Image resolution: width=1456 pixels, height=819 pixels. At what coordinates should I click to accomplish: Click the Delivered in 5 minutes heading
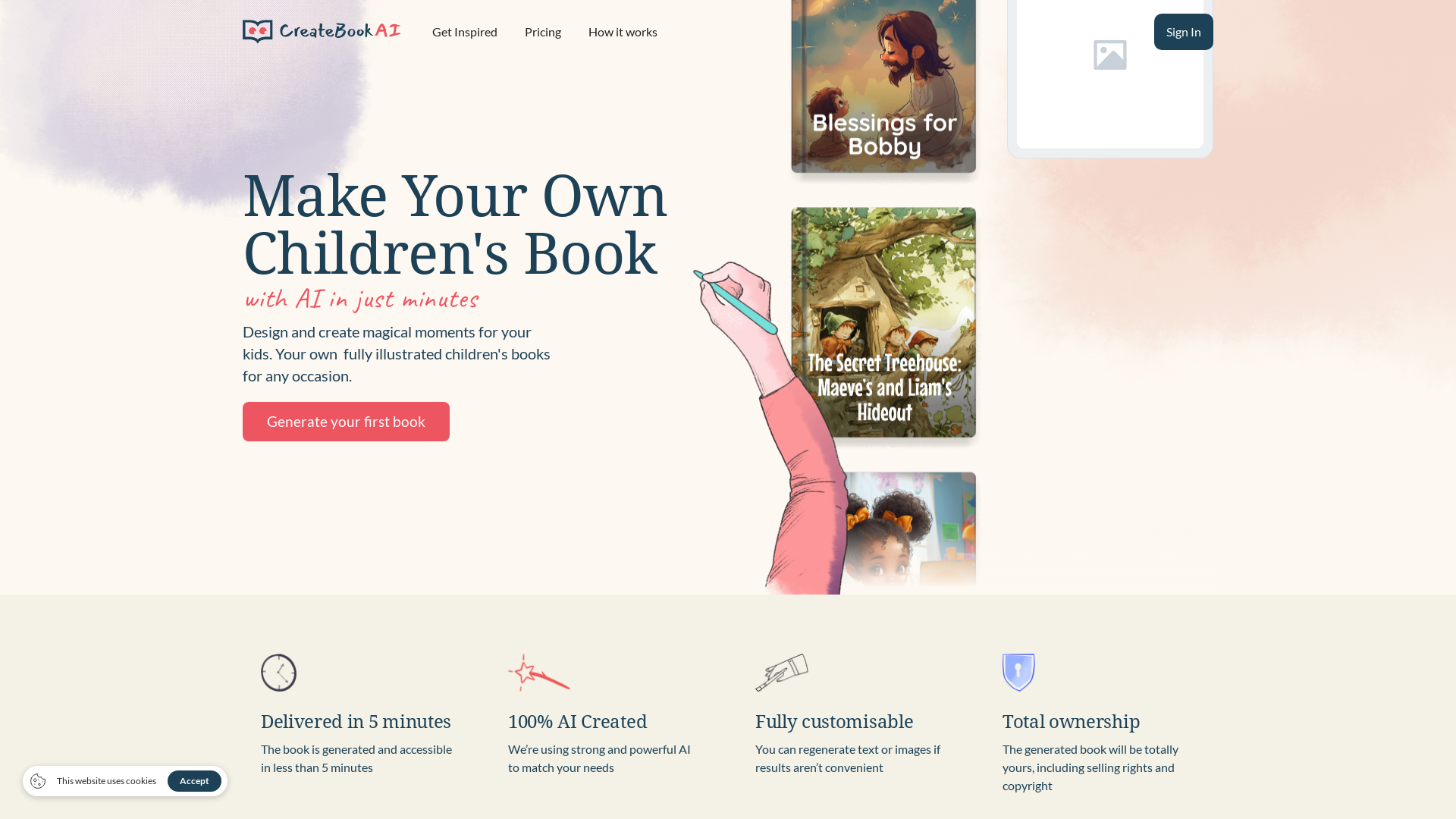pyautogui.click(x=356, y=721)
